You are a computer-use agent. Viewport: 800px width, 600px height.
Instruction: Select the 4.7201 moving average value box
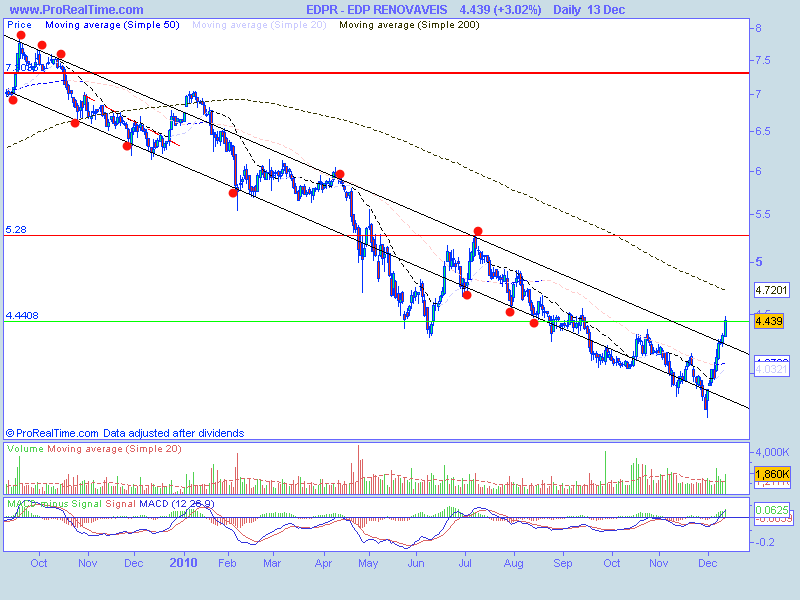coord(771,290)
